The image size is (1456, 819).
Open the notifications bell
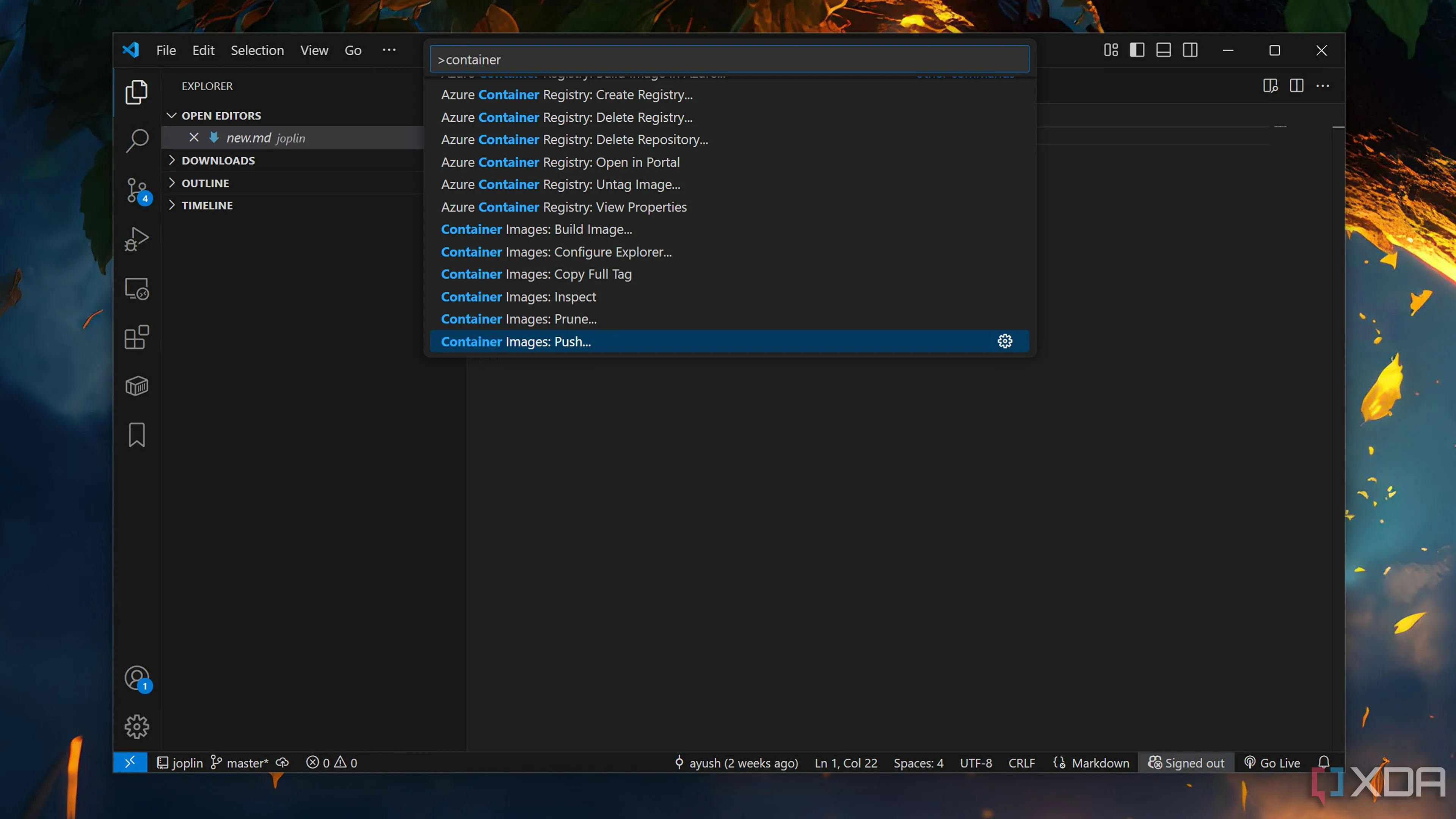pos(1324,763)
